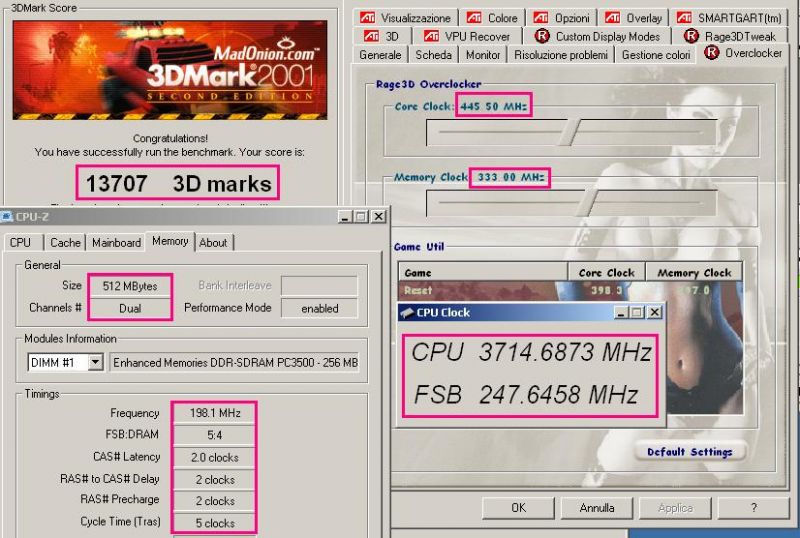Open the Opzioni tab
Viewport: 800px width, 538px height.
click(561, 18)
